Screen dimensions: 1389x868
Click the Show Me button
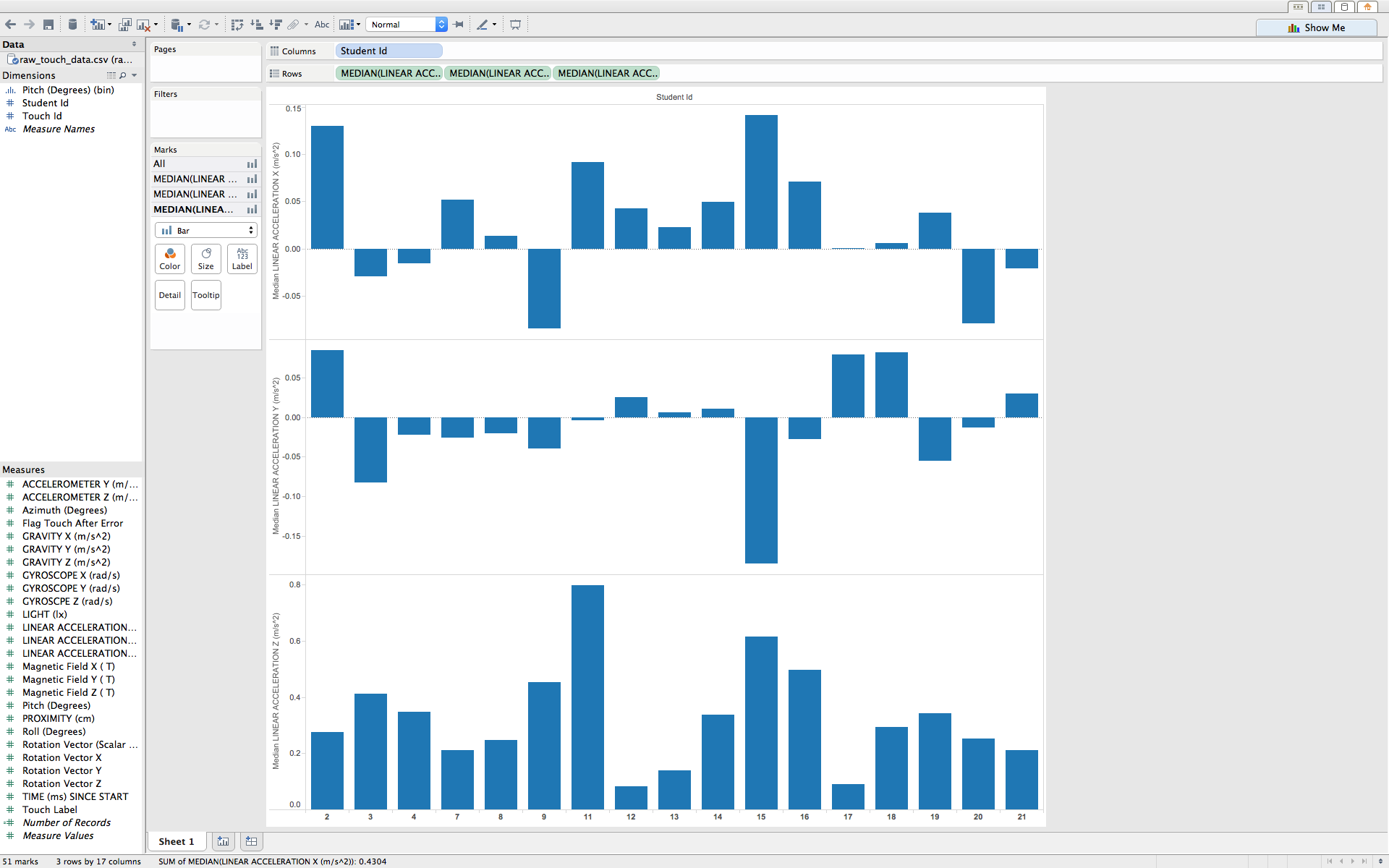pyautogui.click(x=1316, y=27)
